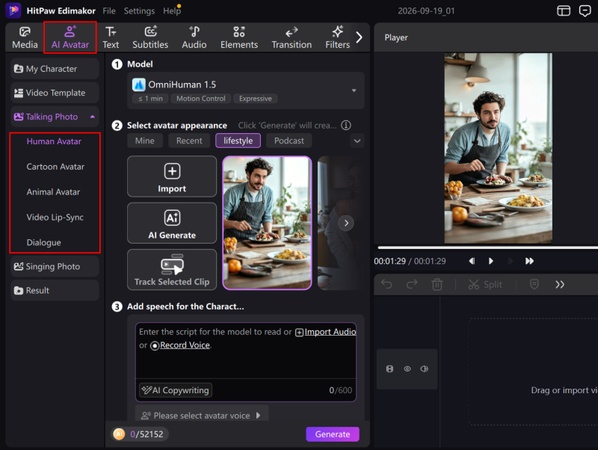Viewport: 598px width, 450px height.
Task: Click the Import Audio link
Action: pos(326,332)
